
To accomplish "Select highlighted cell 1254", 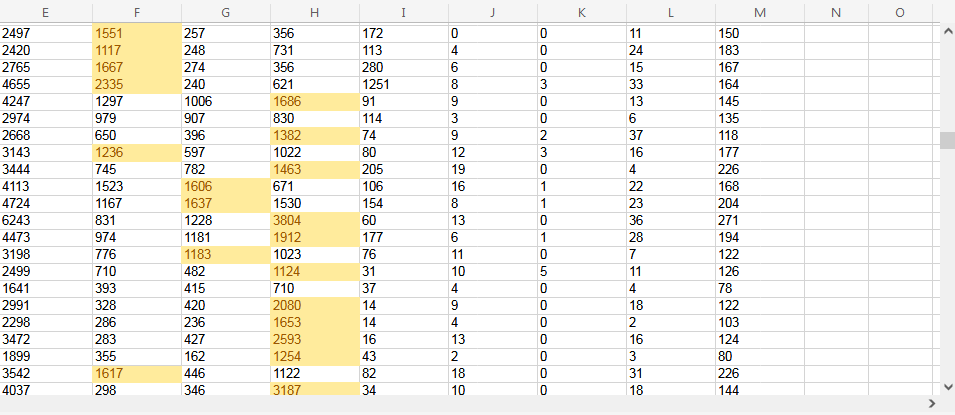I will tap(315, 357).
